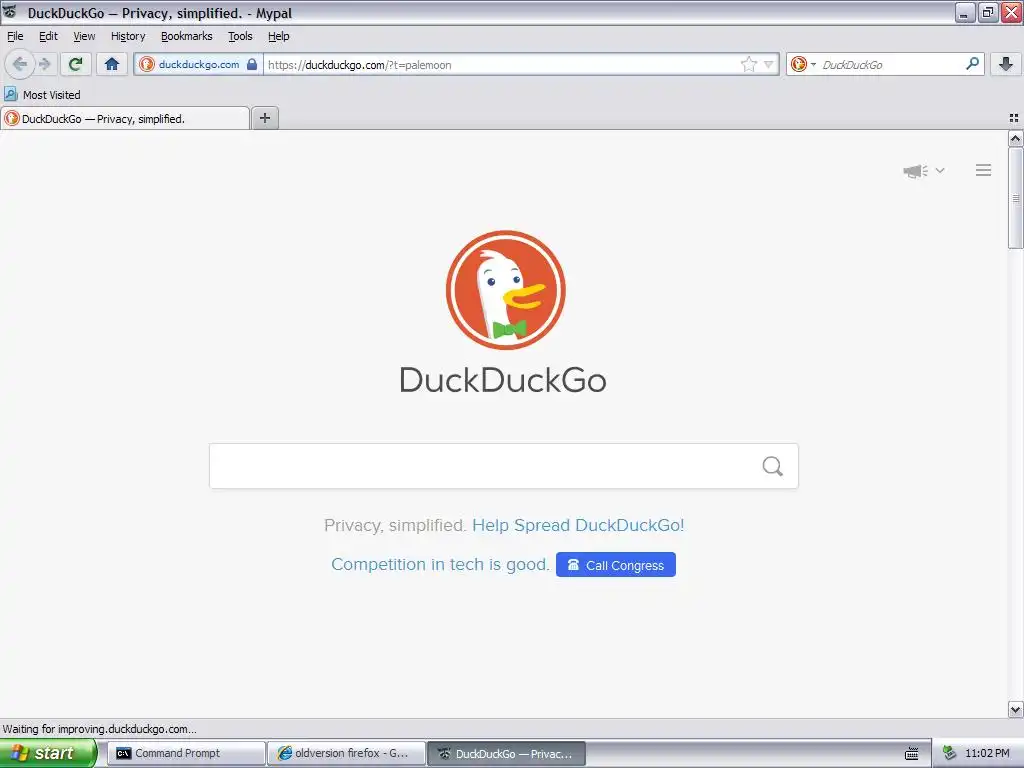Viewport: 1024px width, 768px height.
Task: Click the vertical scrollbar thumb
Action: [1016, 198]
